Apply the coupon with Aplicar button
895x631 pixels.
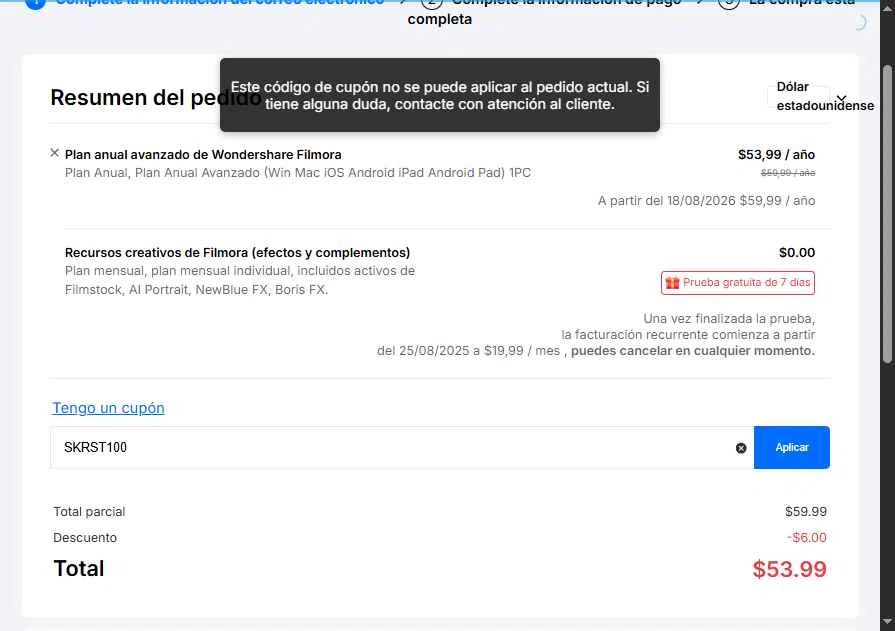pyautogui.click(x=792, y=447)
